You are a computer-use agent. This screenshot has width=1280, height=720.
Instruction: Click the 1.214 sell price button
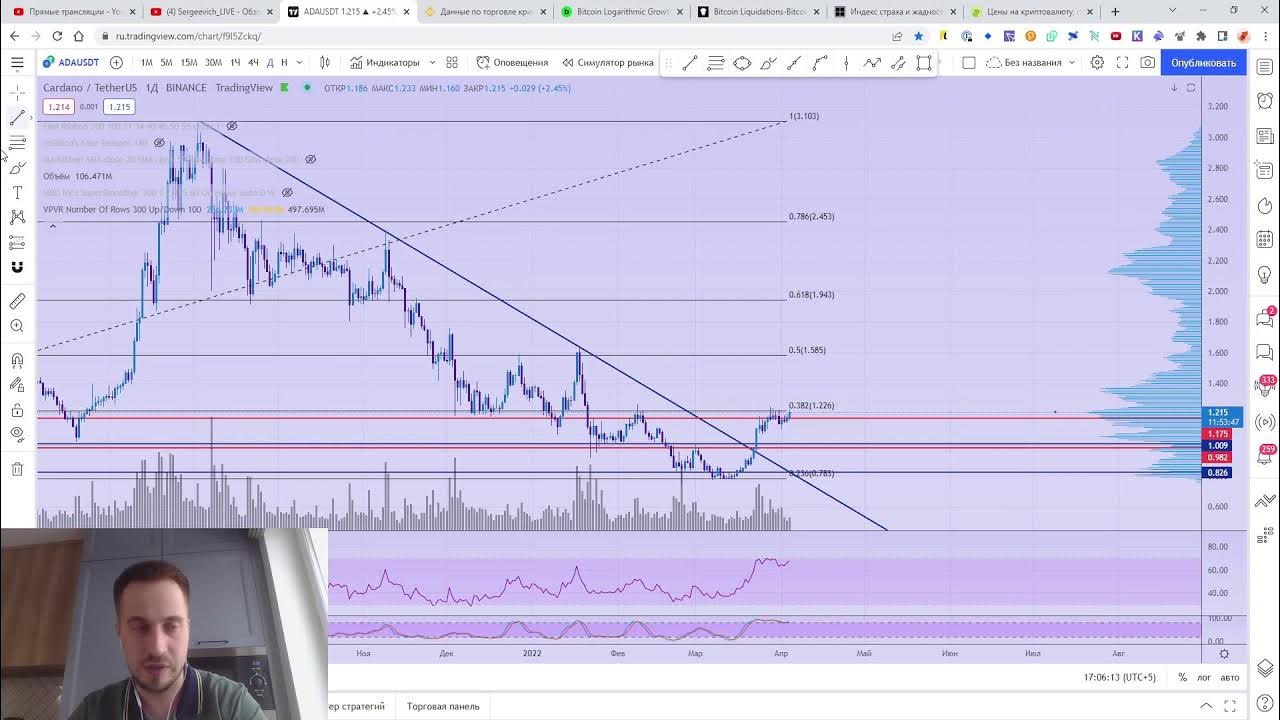coord(58,107)
